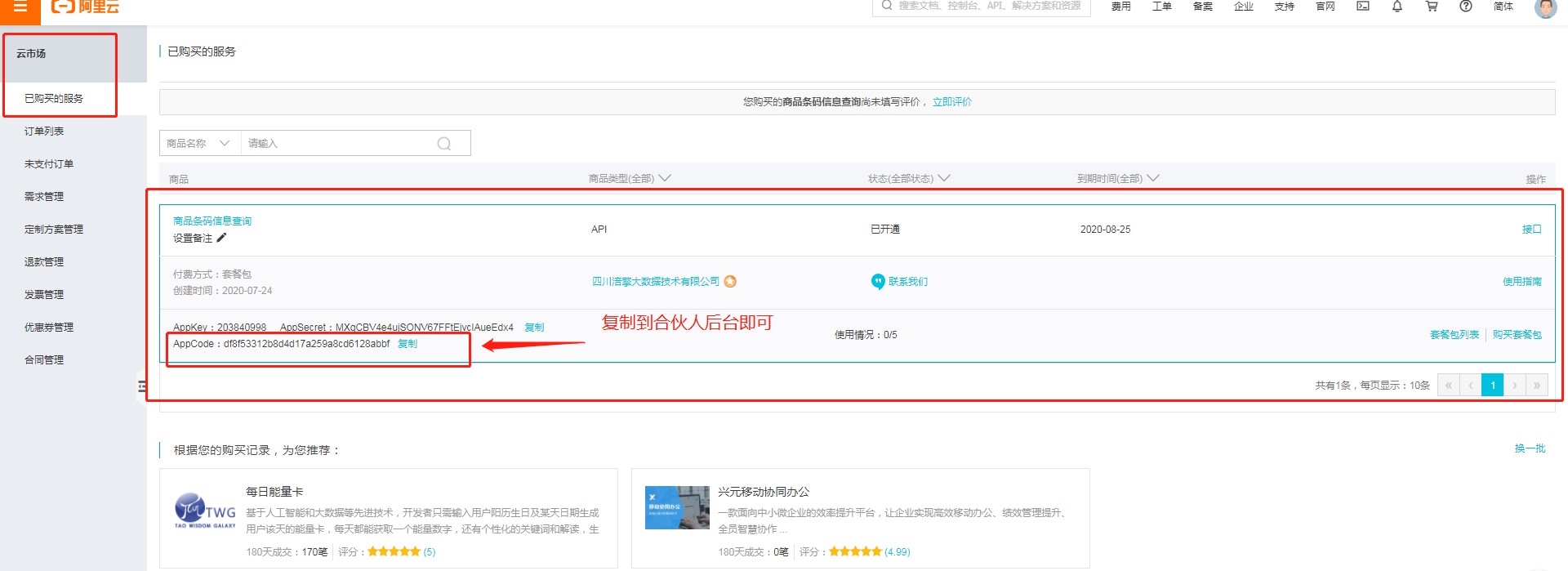Screen dimensions: 1568x571
Task: Open the shopping cart icon
Action: point(1432,6)
